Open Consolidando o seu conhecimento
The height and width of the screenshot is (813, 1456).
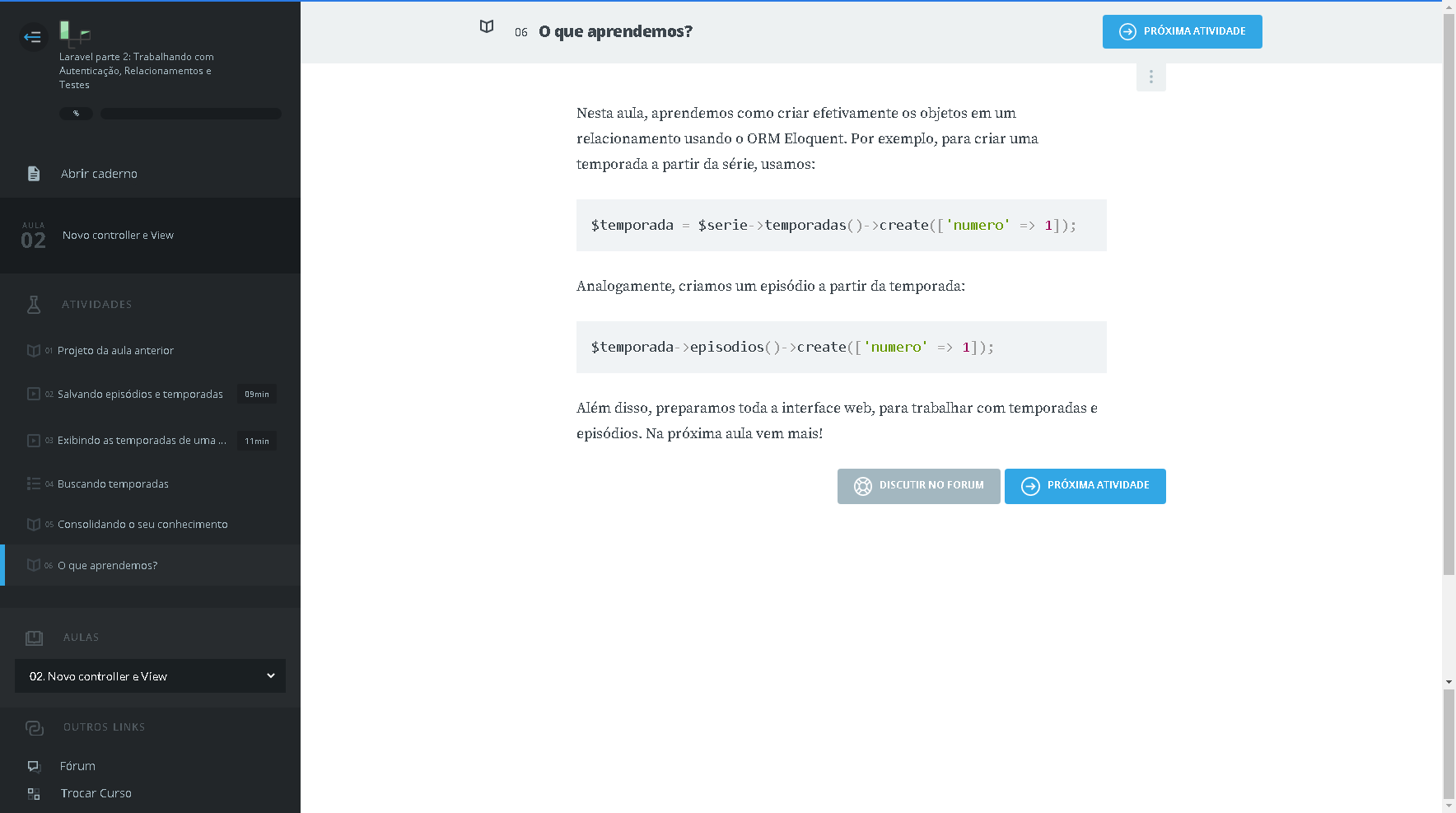click(x=142, y=525)
